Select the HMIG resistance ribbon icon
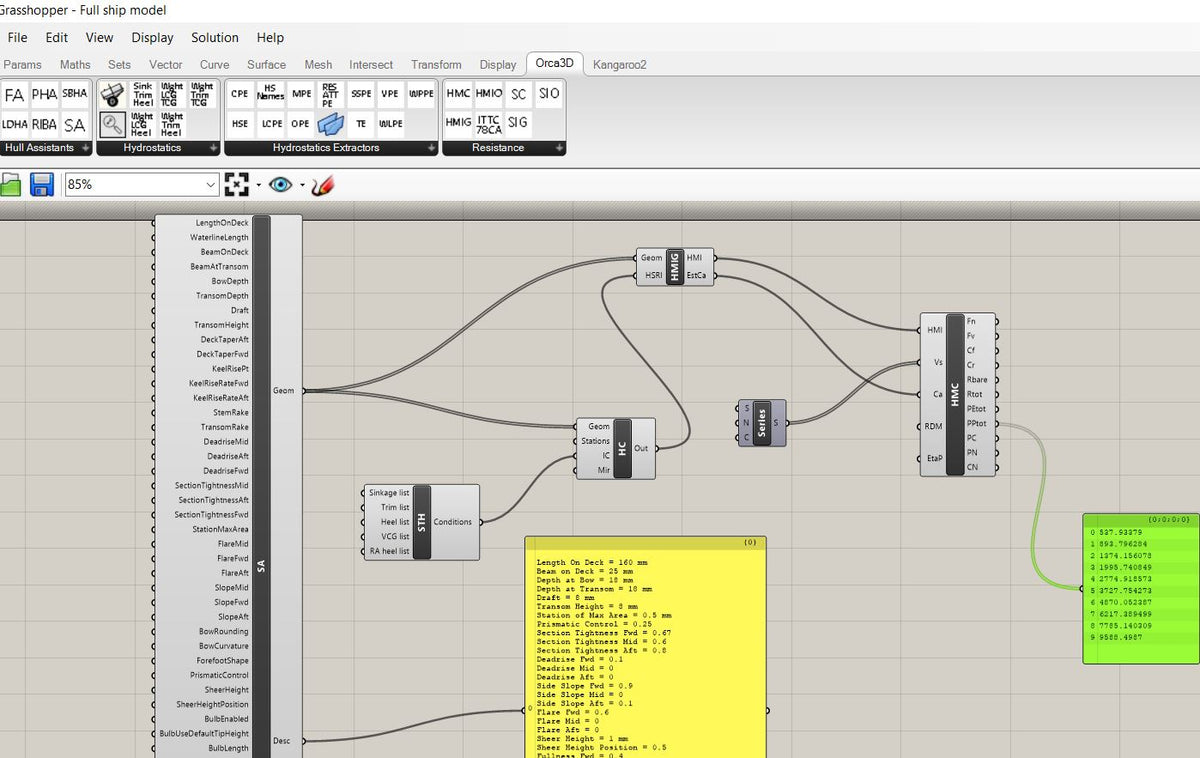Screen dimensions: 1200x758 pyautogui.click(x=458, y=123)
